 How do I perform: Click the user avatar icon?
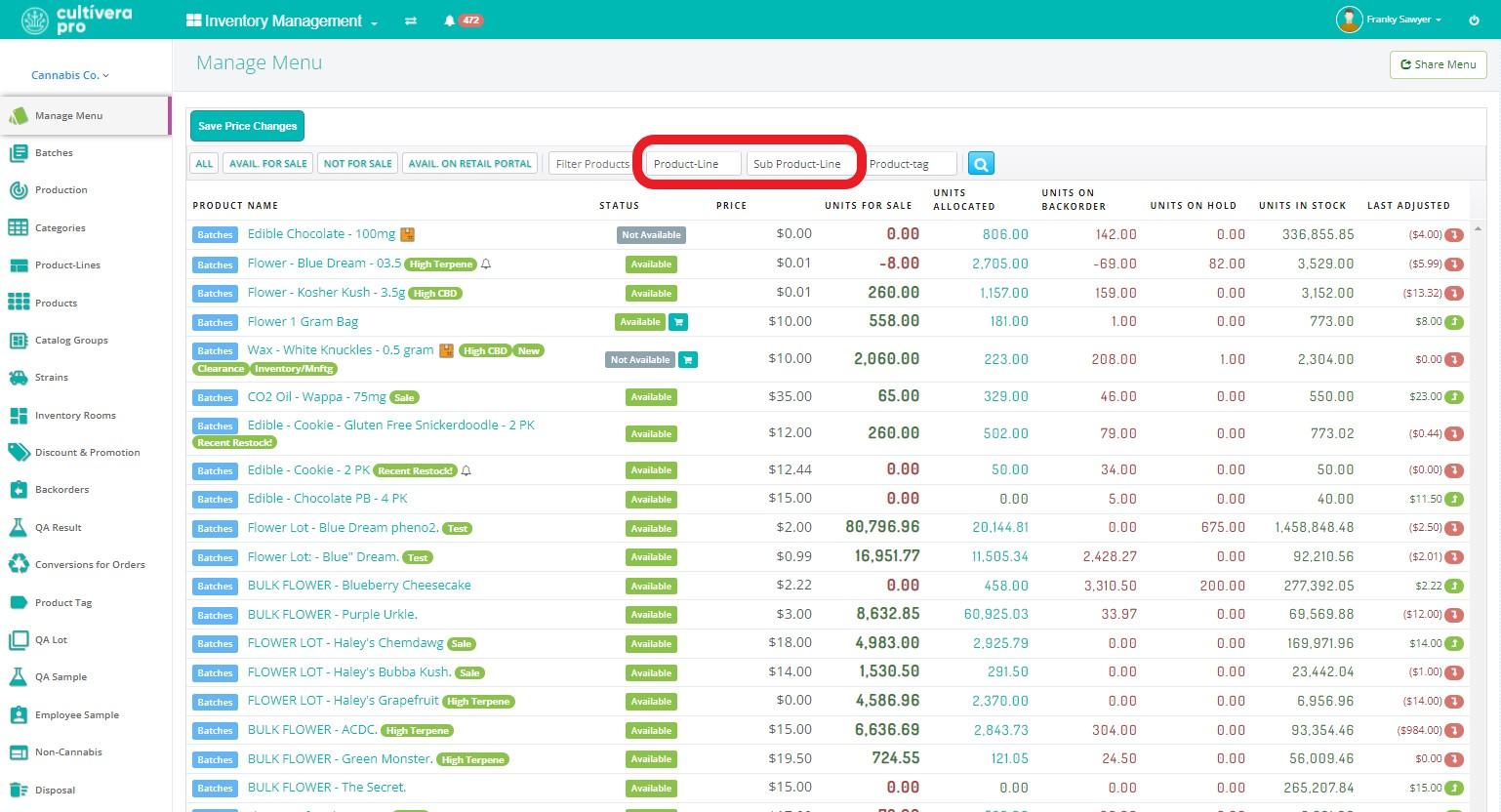(1349, 20)
